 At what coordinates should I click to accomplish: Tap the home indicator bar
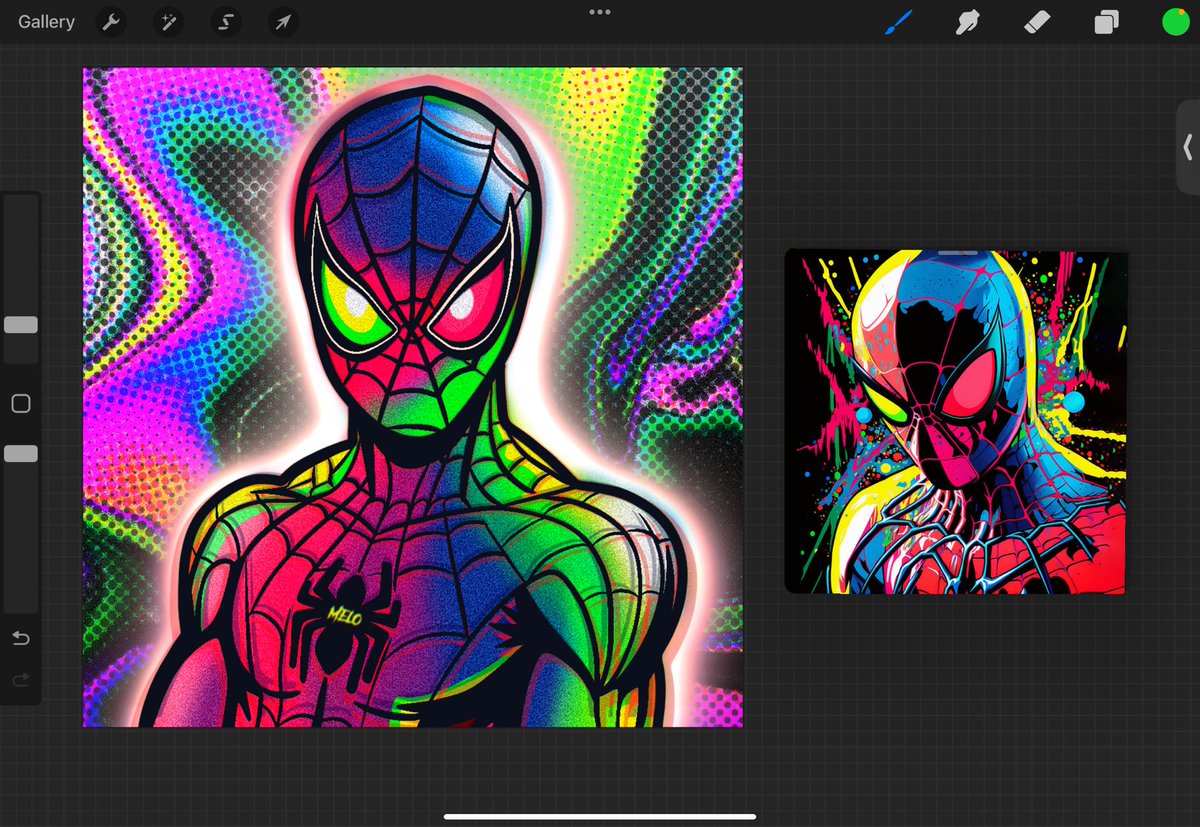(600, 817)
